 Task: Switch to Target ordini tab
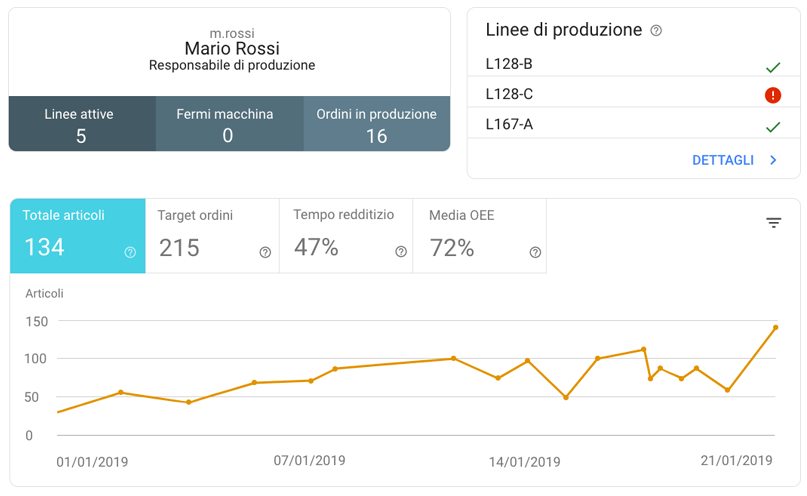212,235
